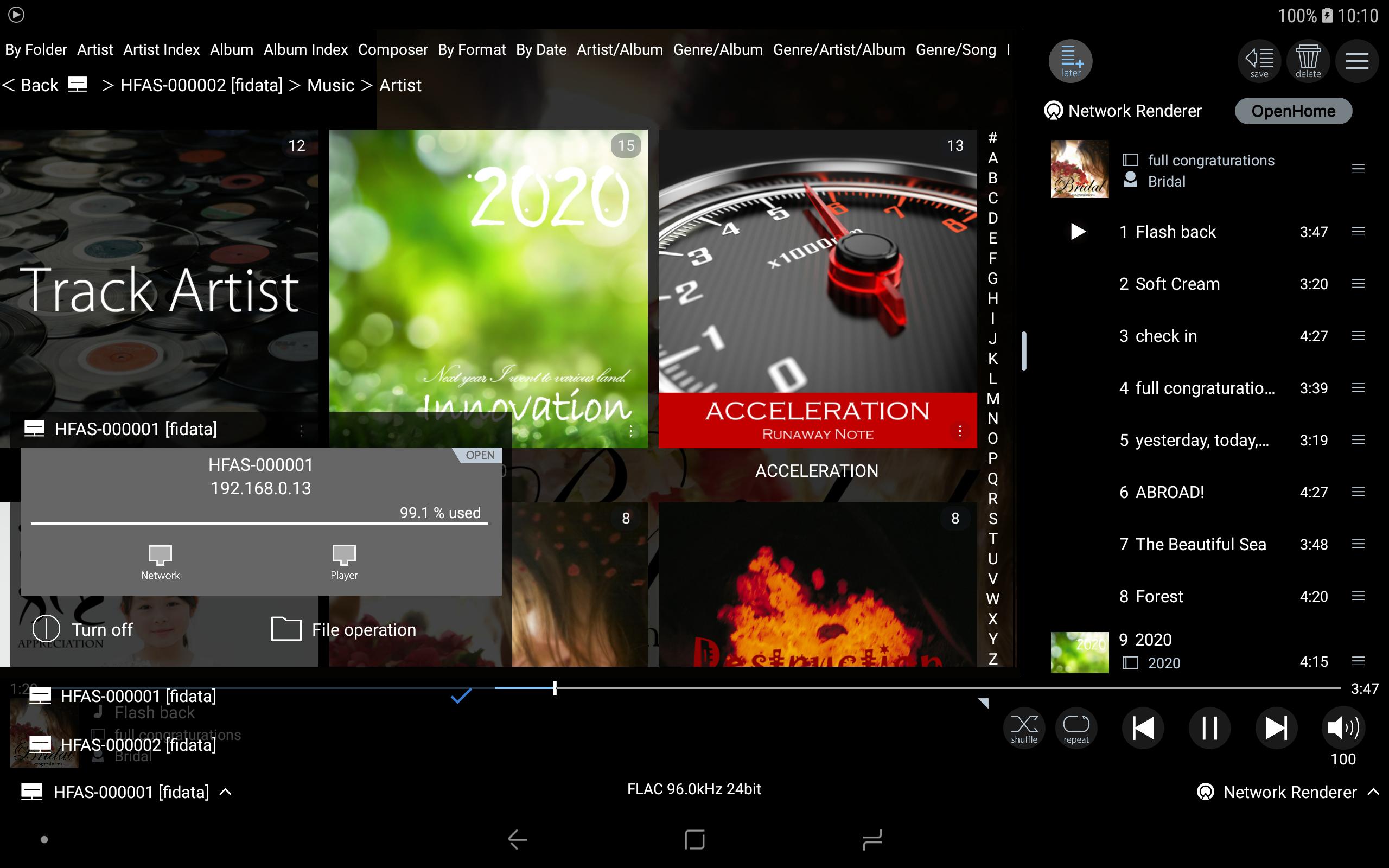Click the Turn off power icon
The height and width of the screenshot is (868, 1389).
tap(46, 629)
